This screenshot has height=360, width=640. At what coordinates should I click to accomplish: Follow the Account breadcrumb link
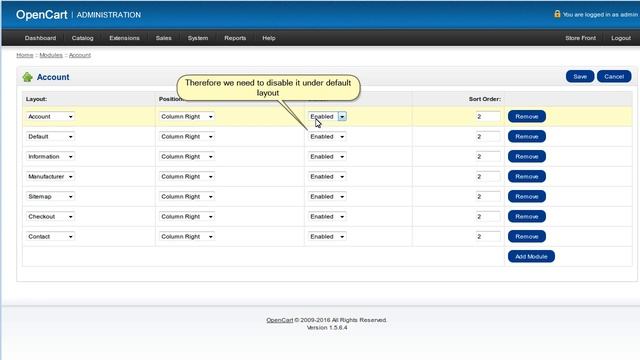(80, 55)
